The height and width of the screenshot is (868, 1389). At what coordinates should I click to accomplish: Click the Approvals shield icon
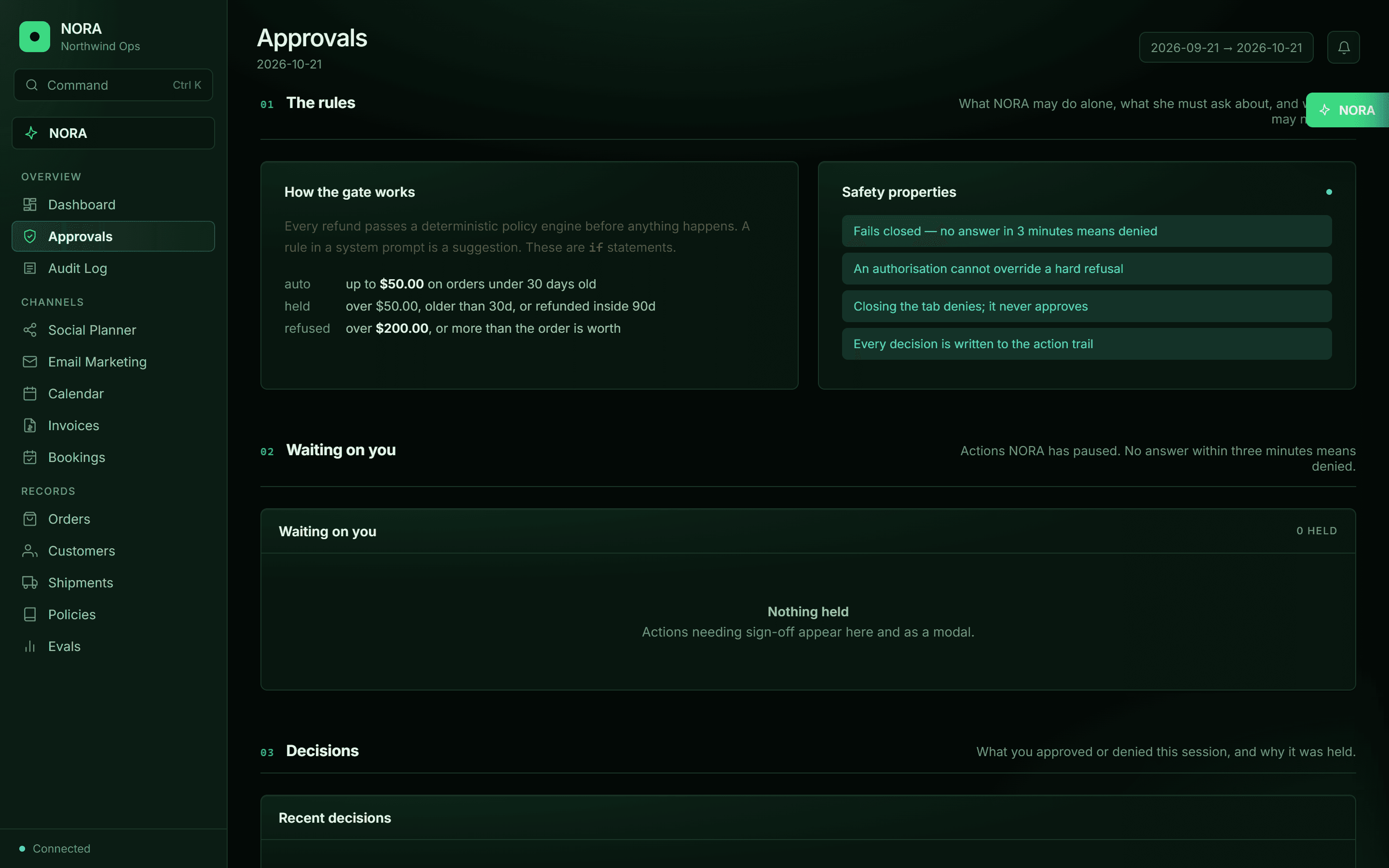point(30,236)
